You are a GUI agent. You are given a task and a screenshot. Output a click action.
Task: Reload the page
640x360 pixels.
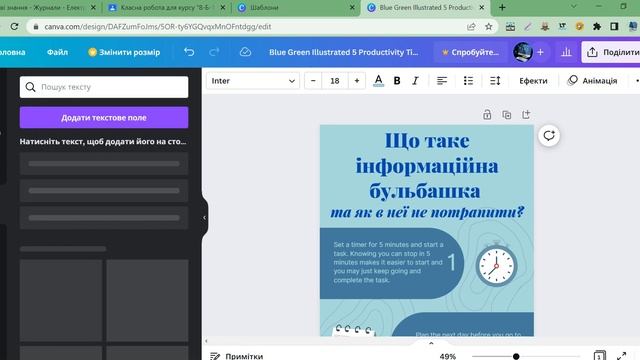pyautogui.click(x=14, y=27)
